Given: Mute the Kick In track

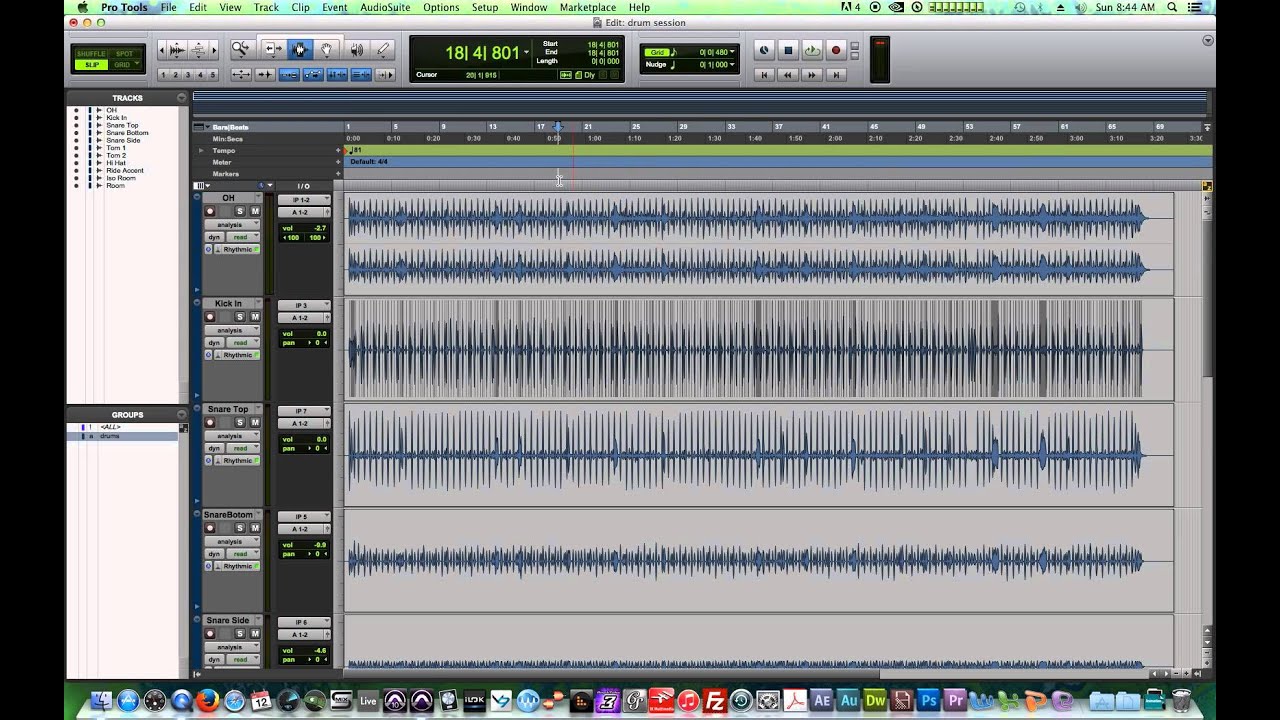Looking at the screenshot, I should 255,317.
